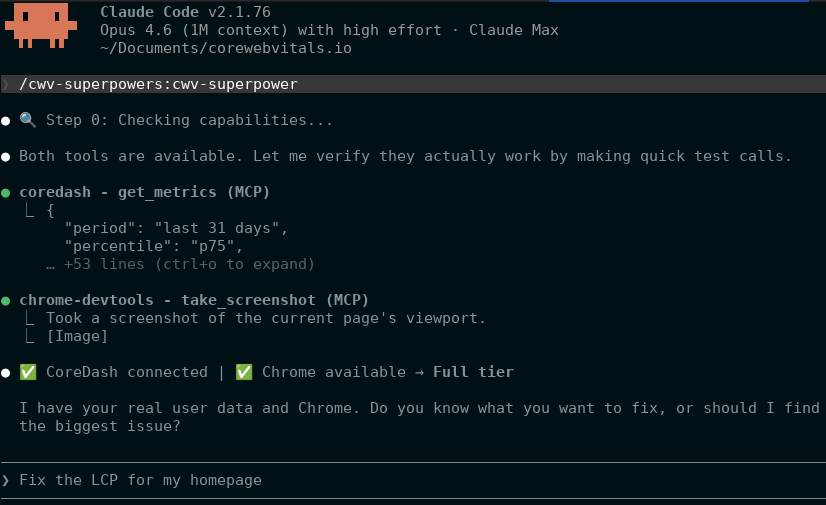Click the 'chrome-devtools - take_screenshot (MCP)' heading
Image resolution: width=826 pixels, height=505 pixels.
(194, 300)
